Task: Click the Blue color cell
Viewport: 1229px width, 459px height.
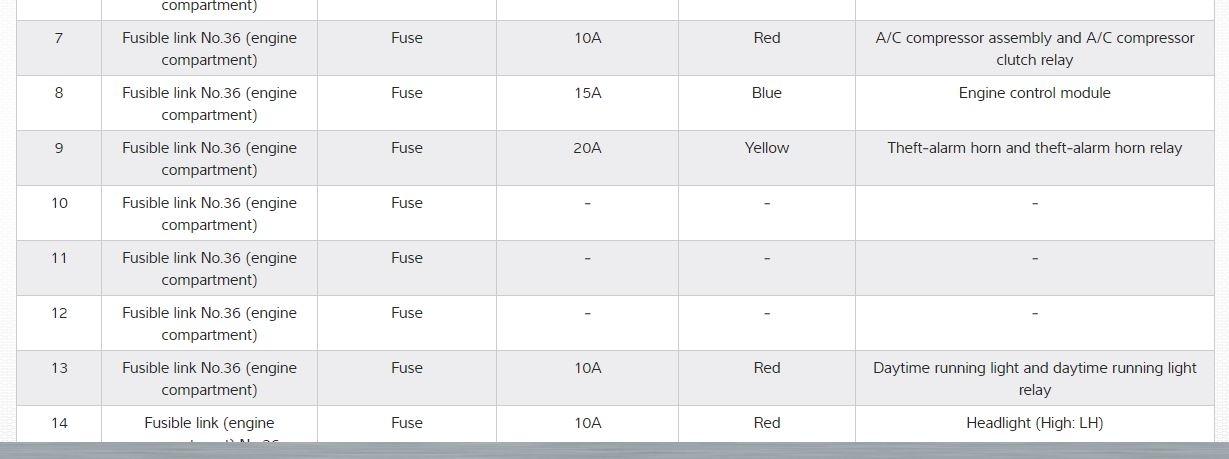Action: click(x=766, y=93)
